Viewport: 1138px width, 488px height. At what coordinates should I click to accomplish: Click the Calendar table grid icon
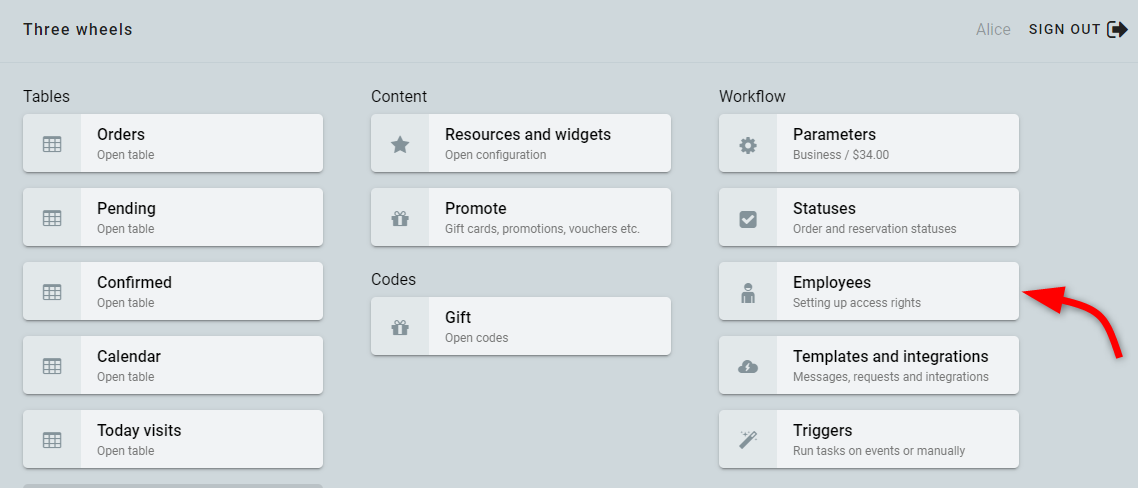pos(52,366)
